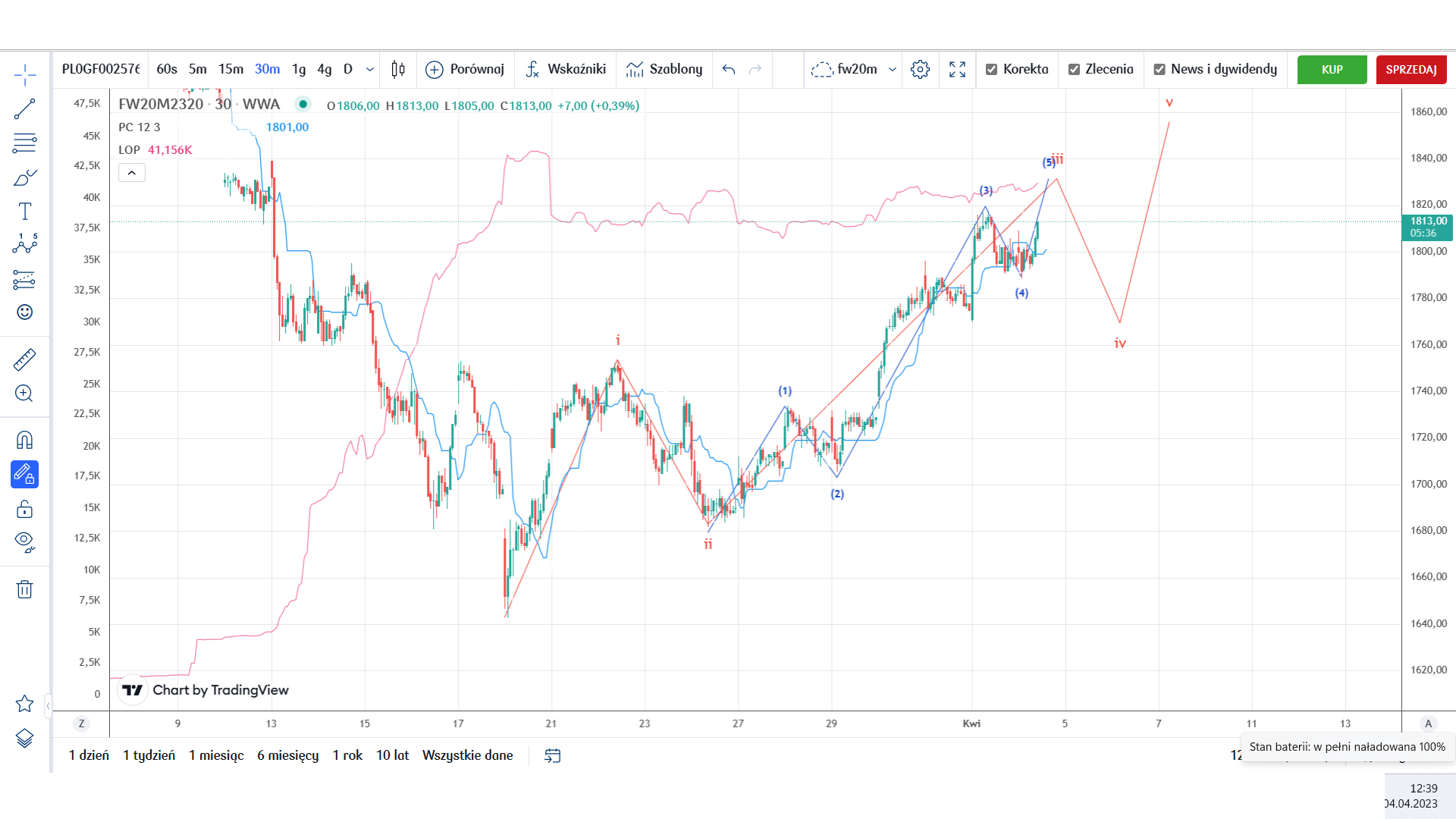
Task: Open the candlestick chart type selector
Action: click(398, 69)
